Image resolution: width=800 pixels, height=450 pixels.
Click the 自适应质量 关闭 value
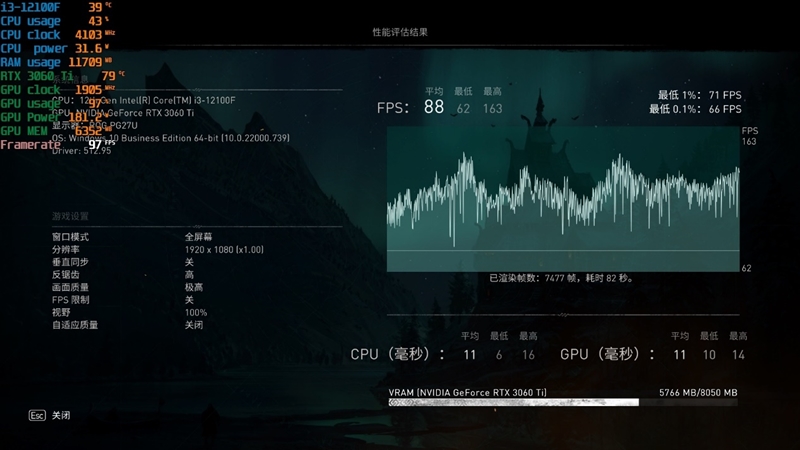point(194,325)
